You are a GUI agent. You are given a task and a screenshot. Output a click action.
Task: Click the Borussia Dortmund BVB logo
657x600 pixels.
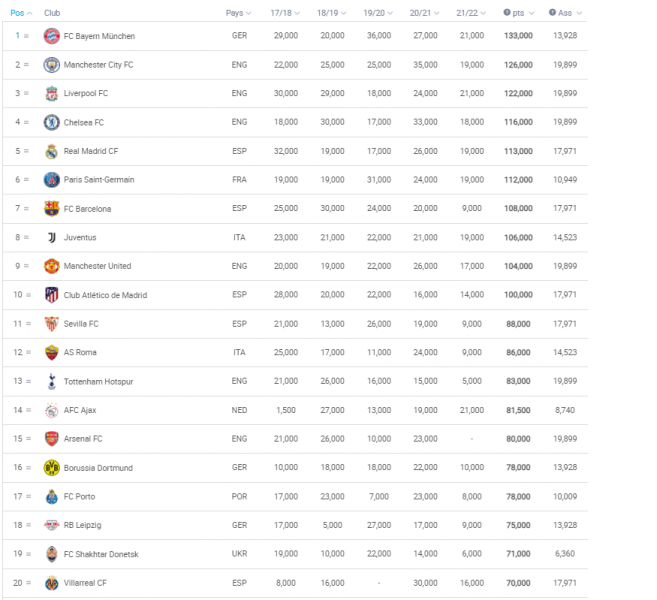(52, 468)
